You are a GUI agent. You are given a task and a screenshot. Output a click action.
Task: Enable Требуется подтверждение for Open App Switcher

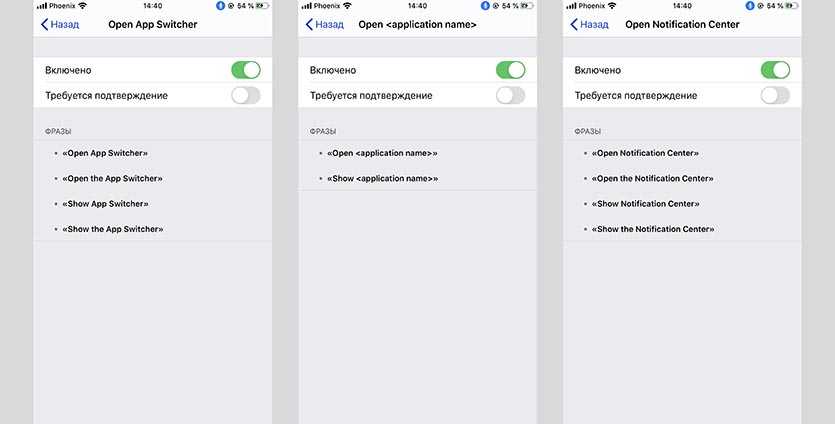coord(246,95)
